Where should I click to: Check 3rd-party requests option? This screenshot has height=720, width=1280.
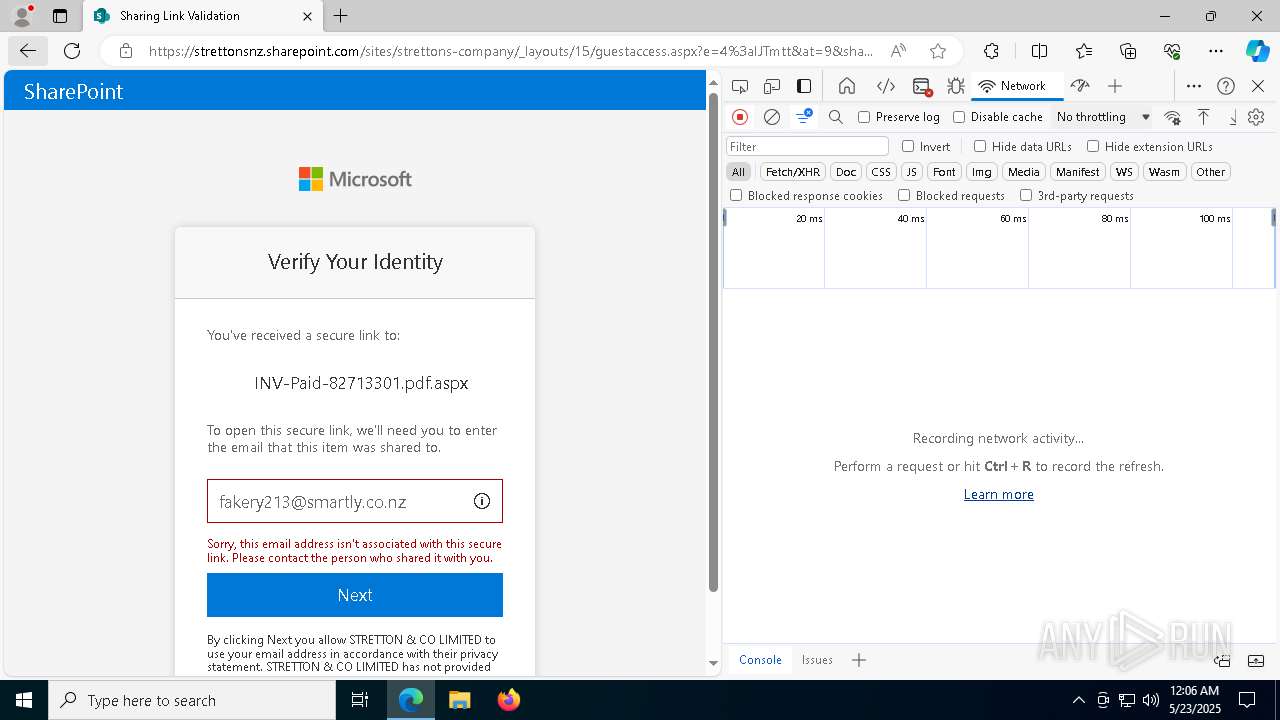1026,196
